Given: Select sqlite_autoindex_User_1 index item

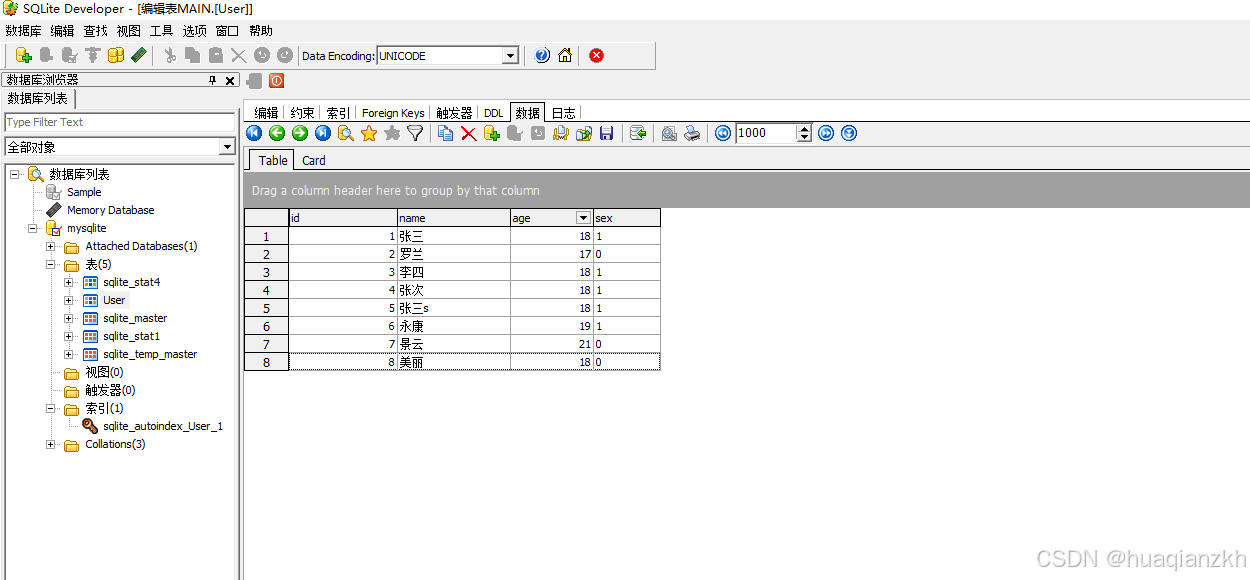Looking at the screenshot, I should pos(163,426).
